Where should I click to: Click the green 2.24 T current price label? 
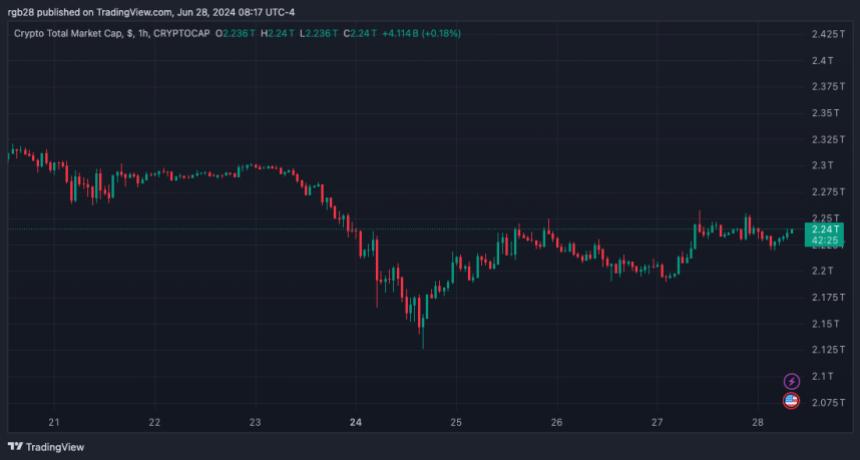coord(826,229)
